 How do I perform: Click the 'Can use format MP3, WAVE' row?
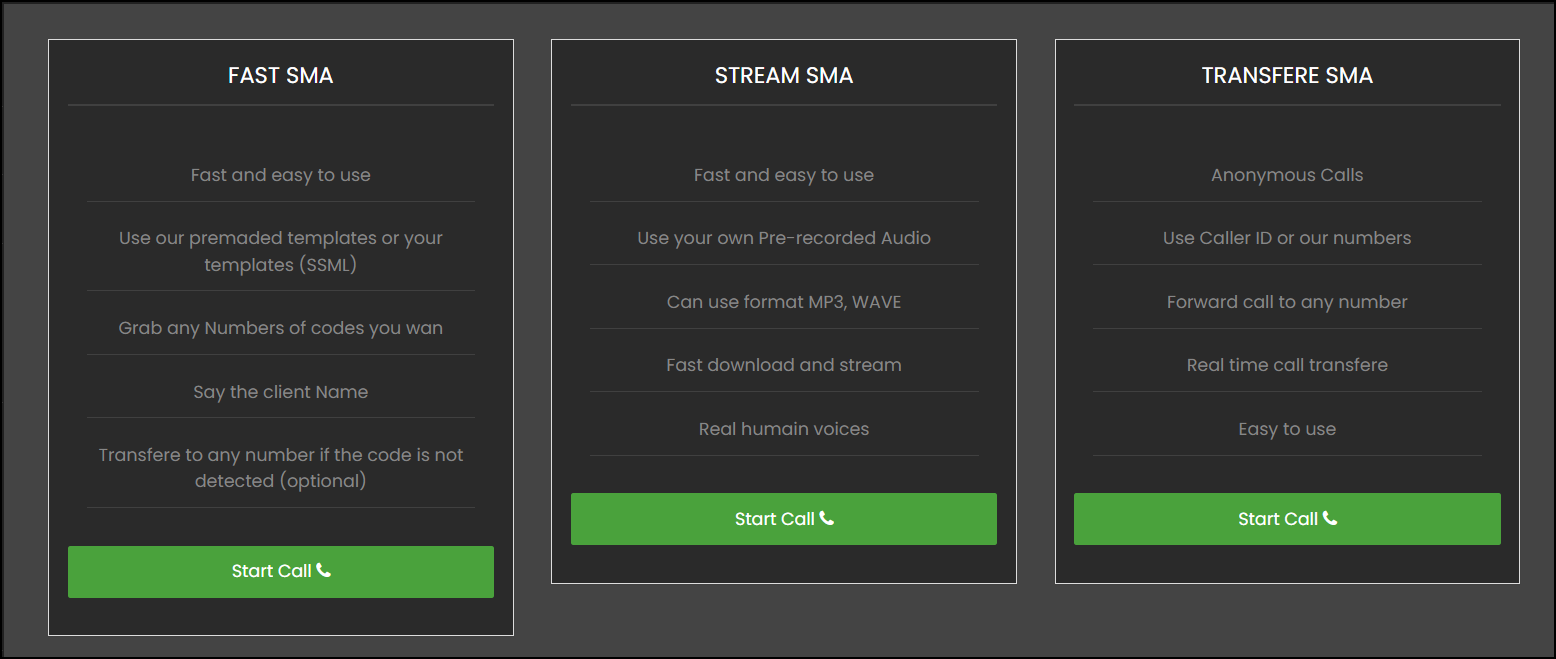pos(783,301)
